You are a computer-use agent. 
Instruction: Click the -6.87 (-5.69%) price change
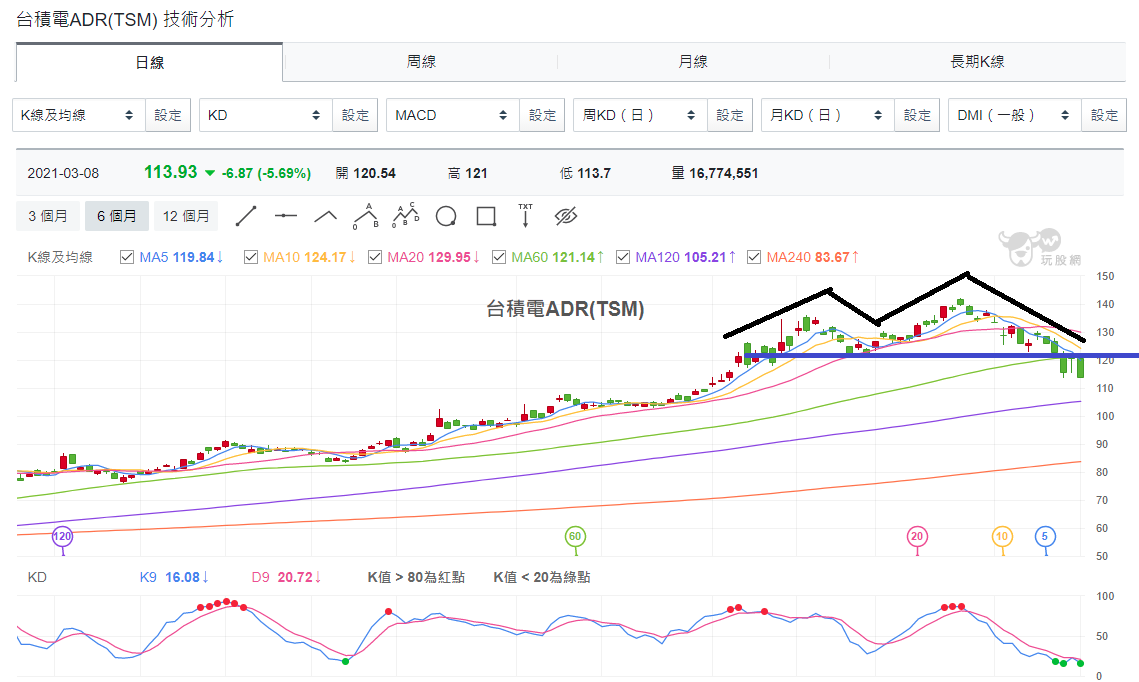point(267,174)
